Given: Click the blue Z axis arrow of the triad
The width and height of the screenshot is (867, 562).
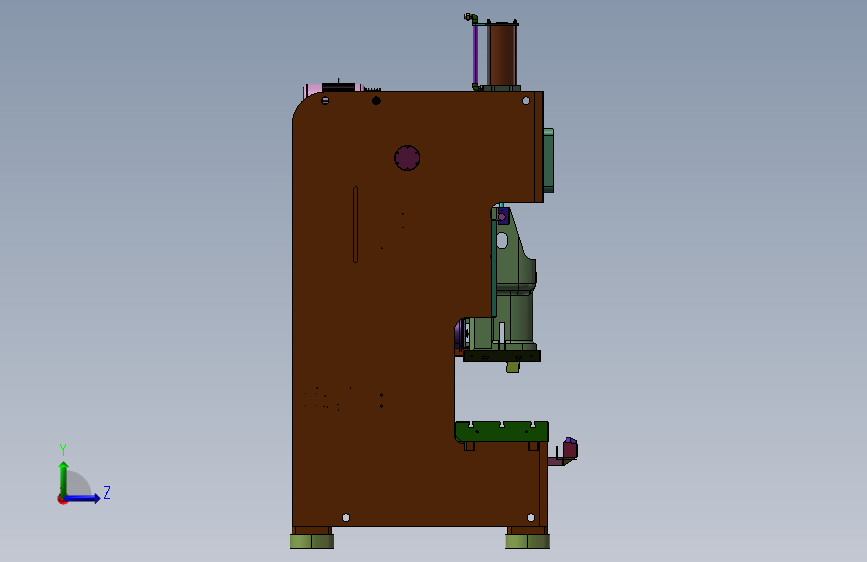Looking at the screenshot, I should tap(82, 498).
